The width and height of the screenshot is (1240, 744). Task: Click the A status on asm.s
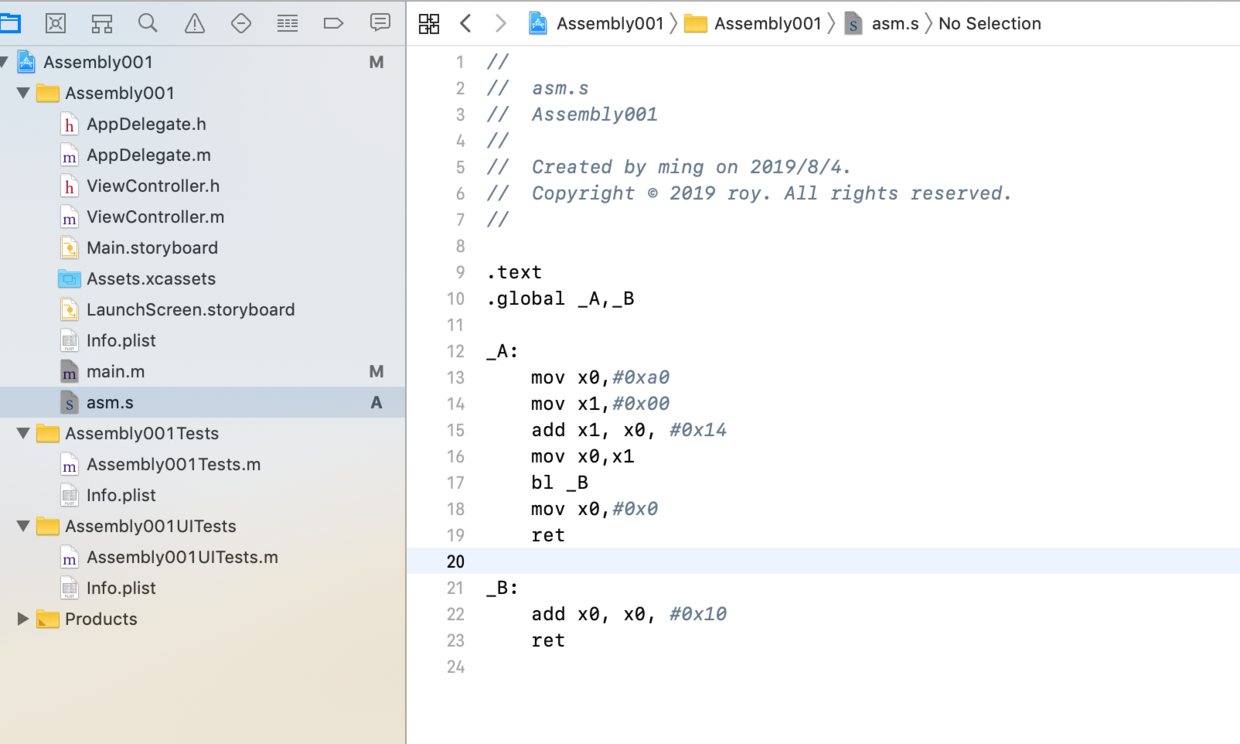pyautogui.click(x=376, y=403)
